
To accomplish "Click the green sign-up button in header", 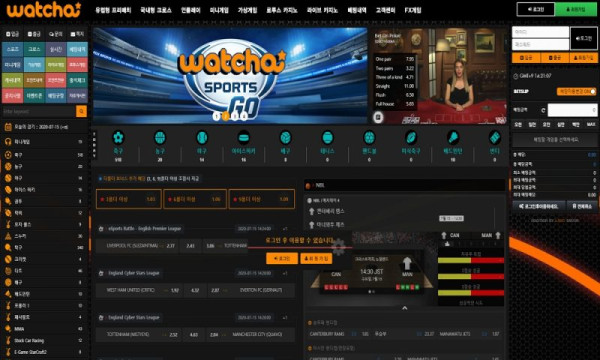I will (x=576, y=9).
